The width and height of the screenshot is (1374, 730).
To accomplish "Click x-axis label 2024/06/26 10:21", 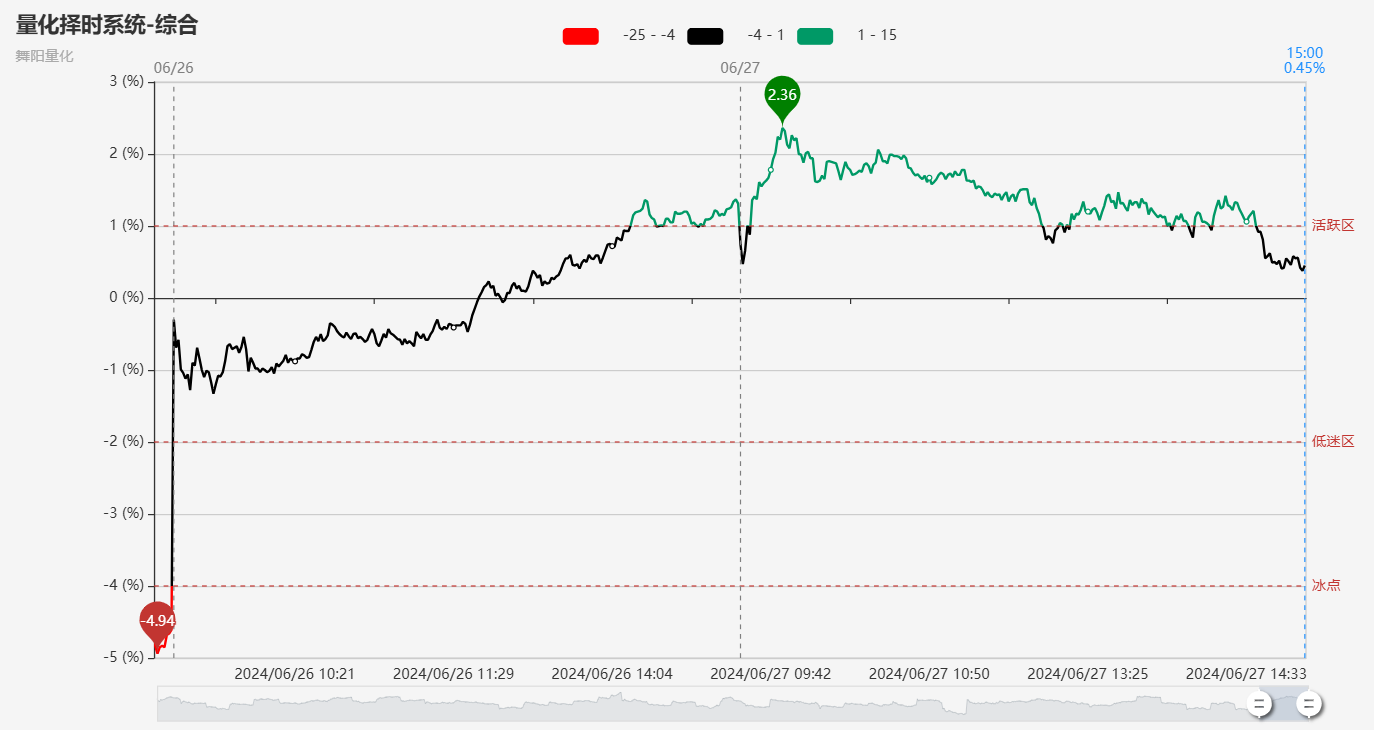I will tap(294, 674).
